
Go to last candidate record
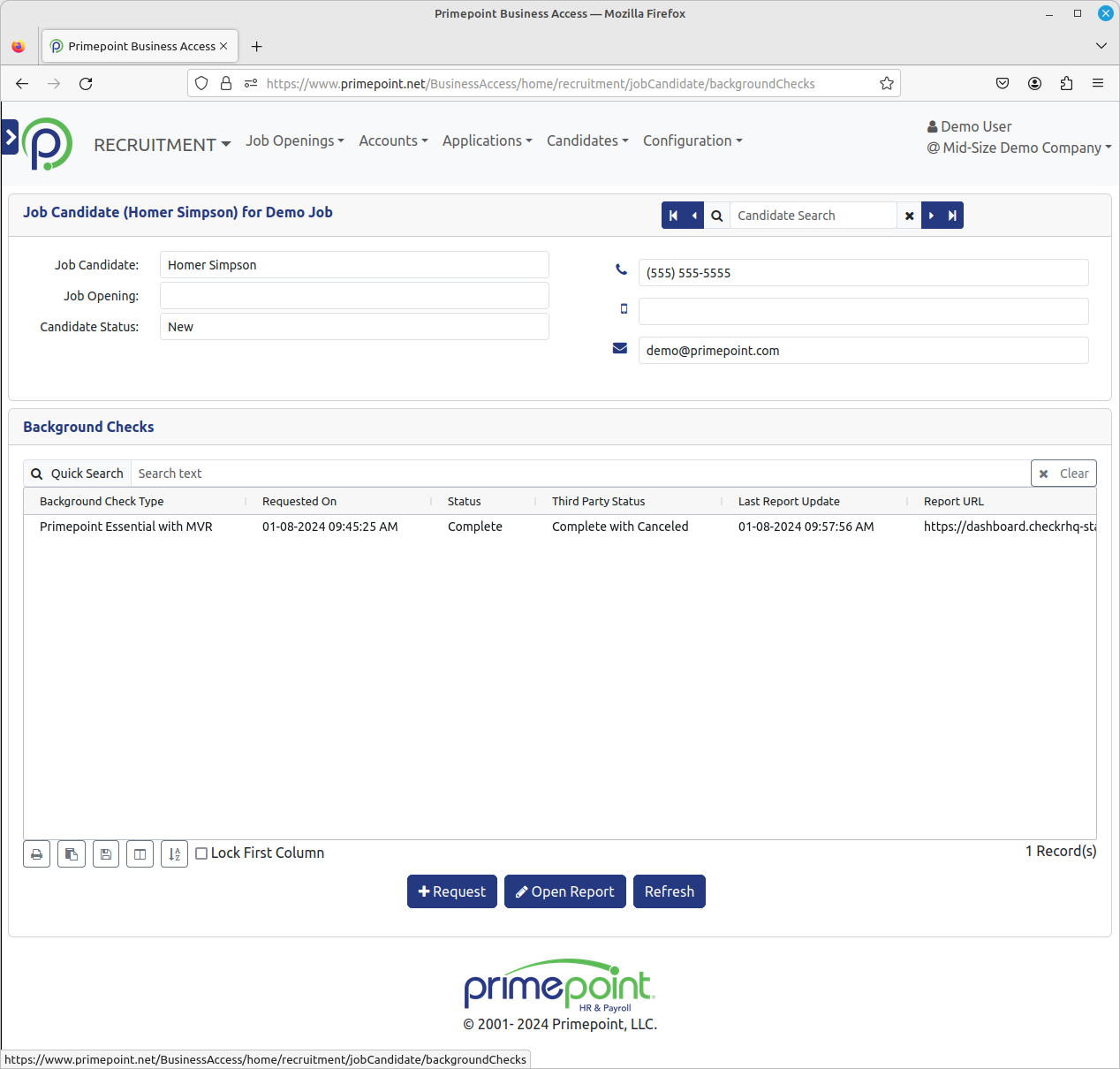click(952, 216)
